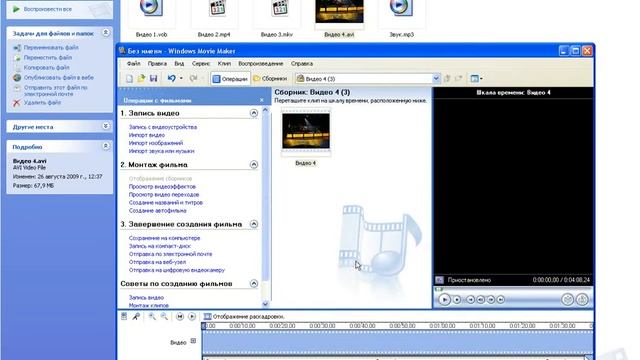Open the Видео 1.vob file in Explorer
This screenshot has width=640, height=360.
pos(151,19)
